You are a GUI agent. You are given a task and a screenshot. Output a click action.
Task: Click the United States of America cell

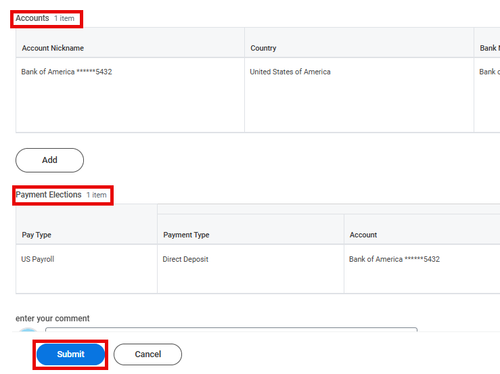click(x=290, y=72)
